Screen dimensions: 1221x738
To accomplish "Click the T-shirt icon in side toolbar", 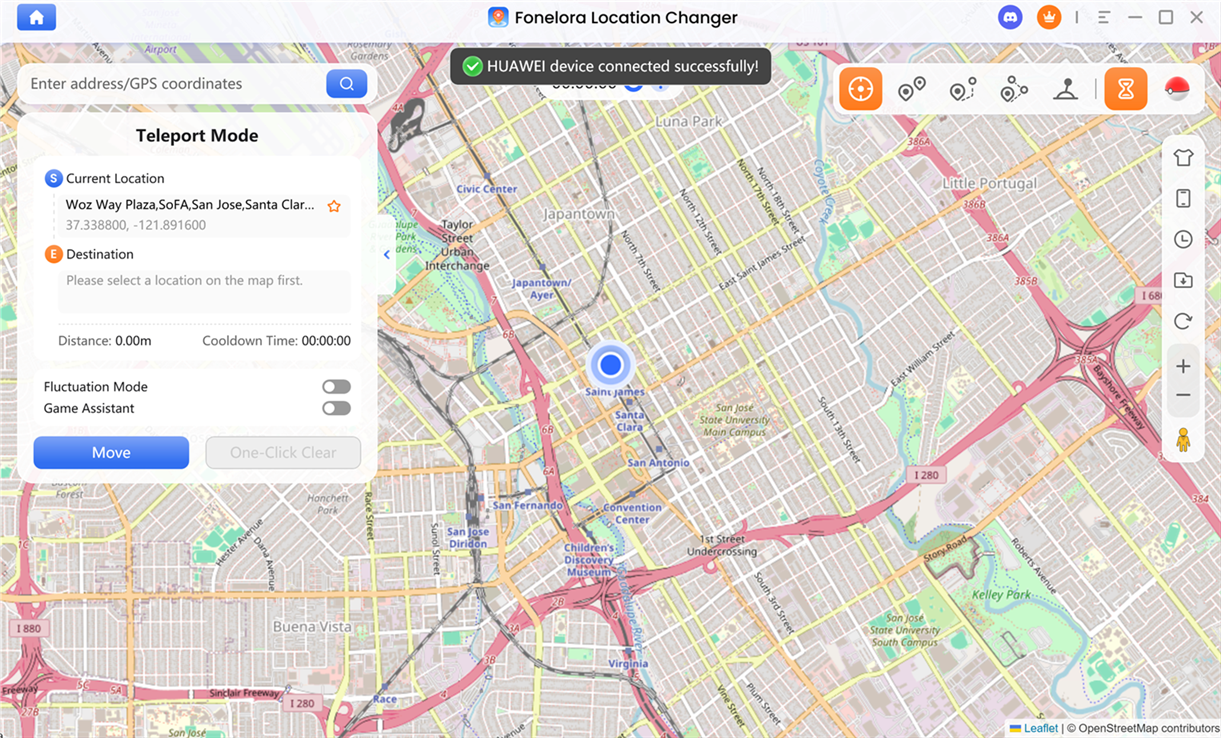I will tap(1183, 157).
